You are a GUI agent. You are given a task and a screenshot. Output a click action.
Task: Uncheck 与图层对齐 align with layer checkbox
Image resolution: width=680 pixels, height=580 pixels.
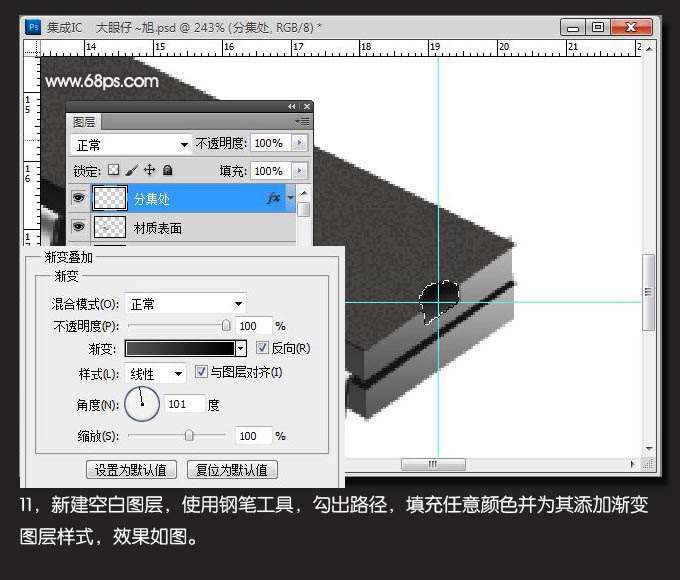pos(201,373)
